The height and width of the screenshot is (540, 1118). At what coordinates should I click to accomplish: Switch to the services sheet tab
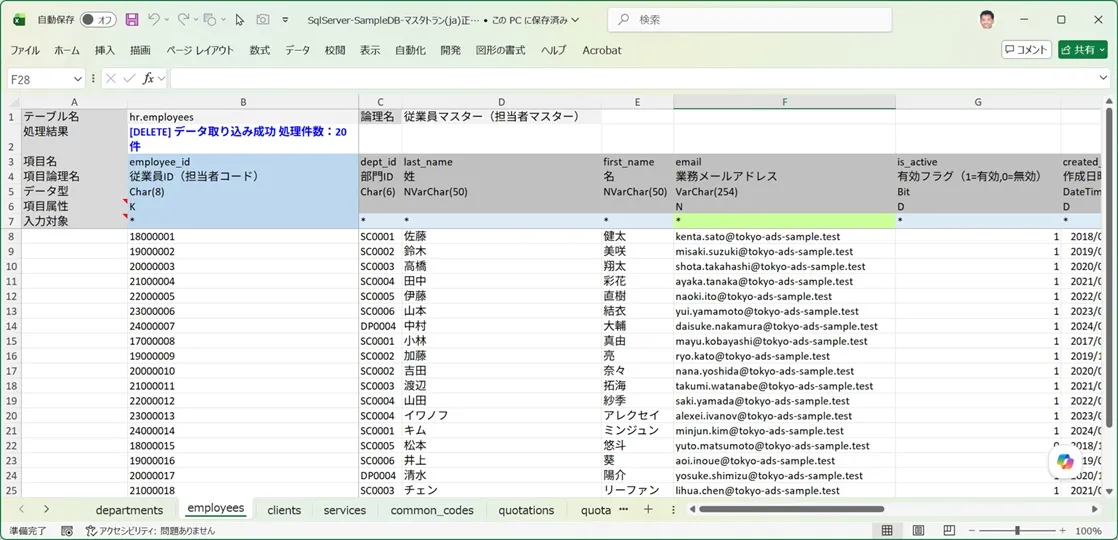click(344, 510)
